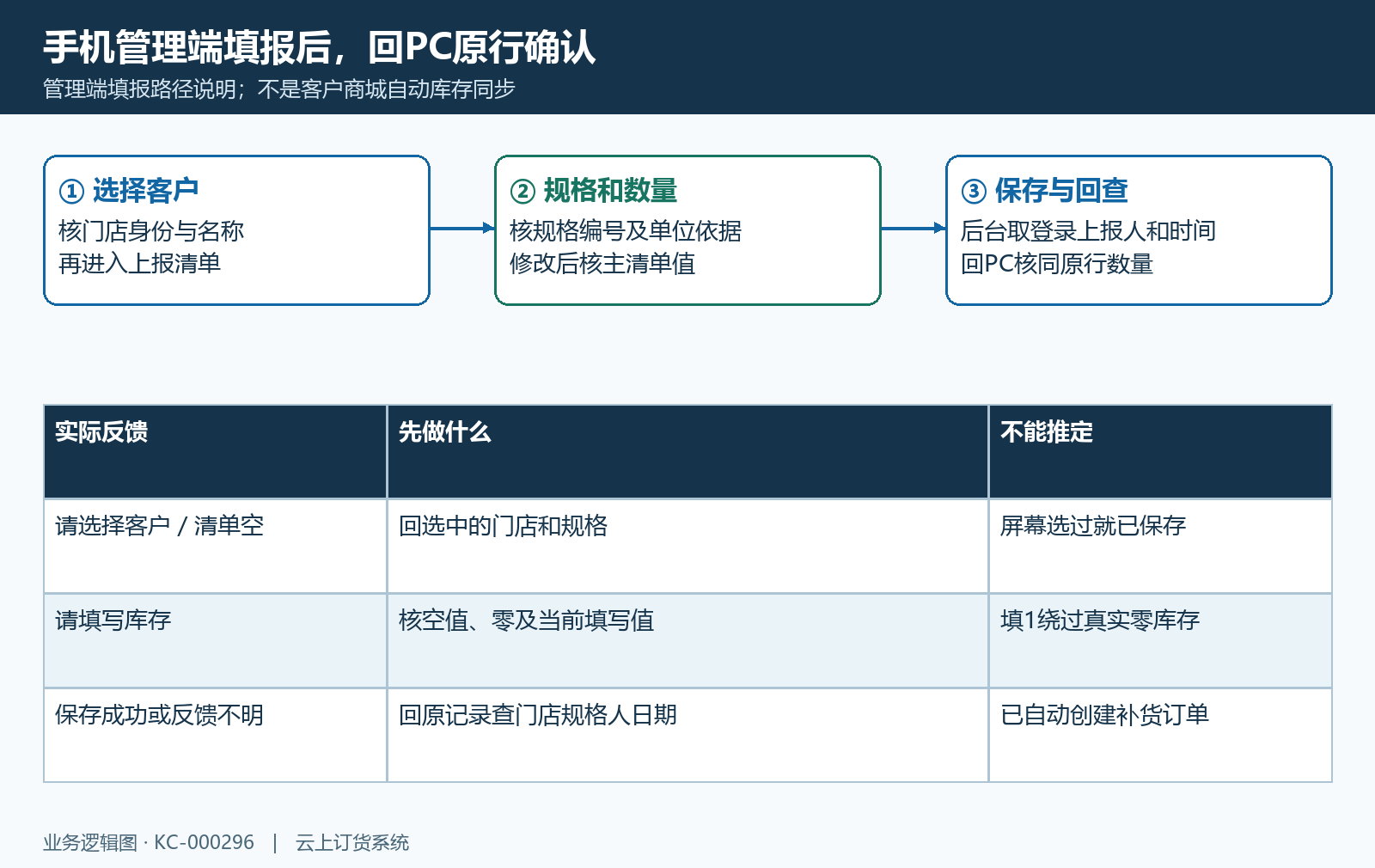Select the '① 选择客户' step heading
The width and height of the screenshot is (1375, 868).
coord(129,191)
